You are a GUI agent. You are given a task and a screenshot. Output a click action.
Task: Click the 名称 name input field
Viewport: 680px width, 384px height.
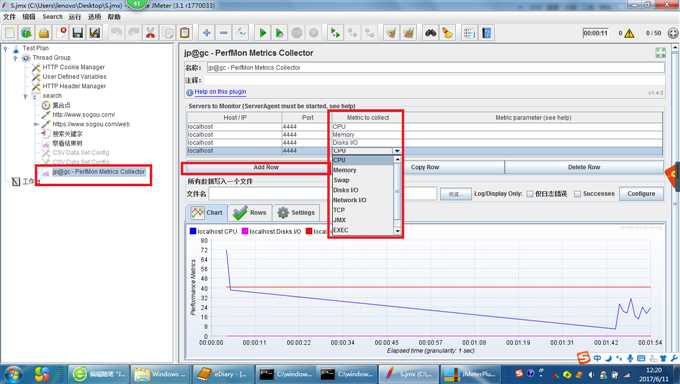point(435,68)
